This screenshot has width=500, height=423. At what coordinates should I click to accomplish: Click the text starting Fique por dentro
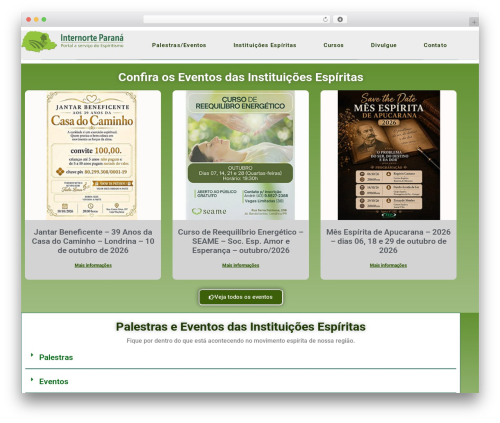coord(241,341)
